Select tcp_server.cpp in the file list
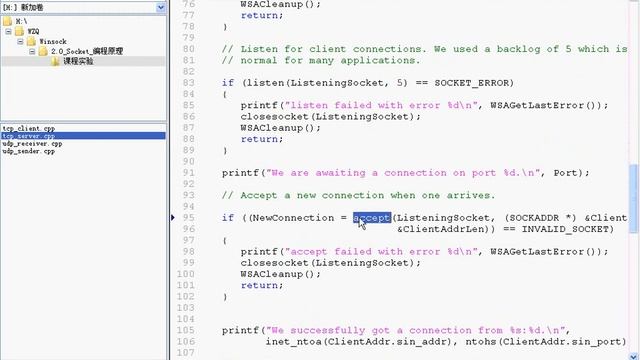 pyautogui.click(x=83, y=136)
